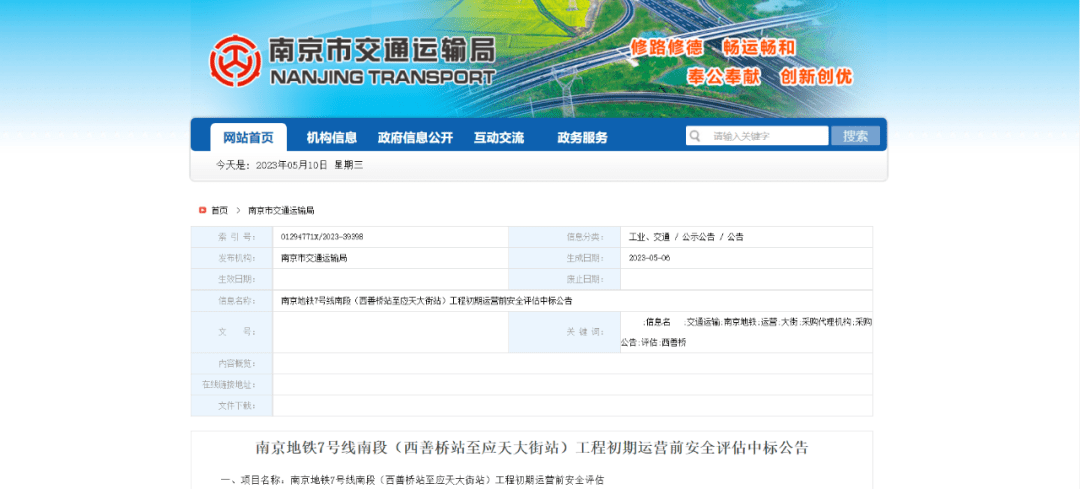Click the NANJING TRANSPORT English title
1080x489 pixels.
[x=383, y=76]
